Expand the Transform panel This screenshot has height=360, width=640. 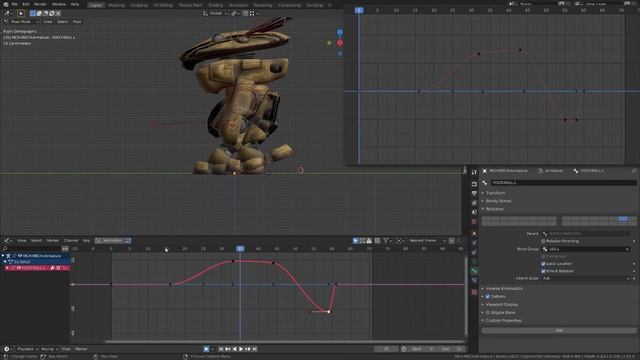[495, 193]
